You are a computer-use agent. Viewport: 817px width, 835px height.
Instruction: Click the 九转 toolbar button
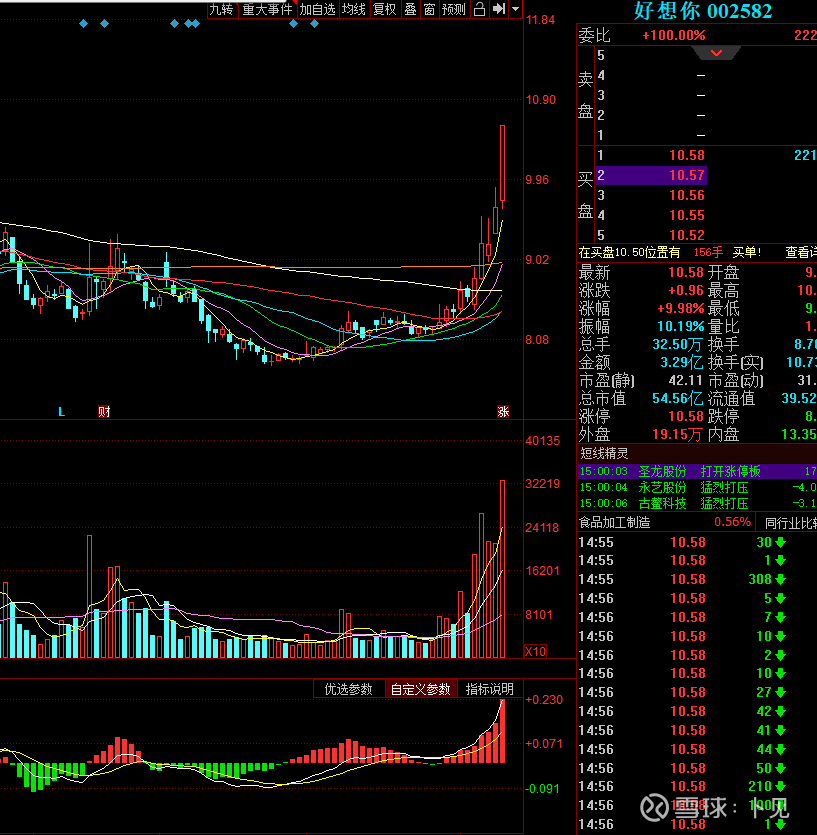pos(222,9)
